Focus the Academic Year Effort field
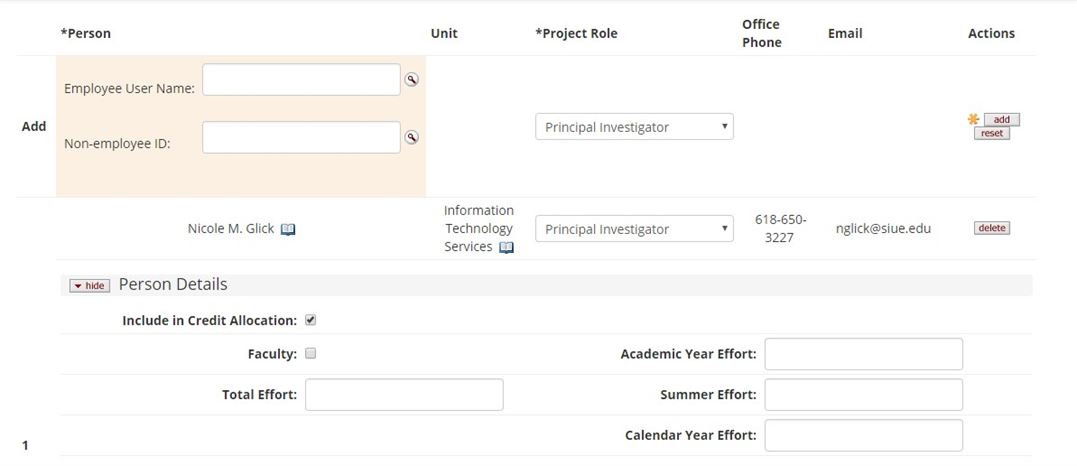 tap(863, 354)
